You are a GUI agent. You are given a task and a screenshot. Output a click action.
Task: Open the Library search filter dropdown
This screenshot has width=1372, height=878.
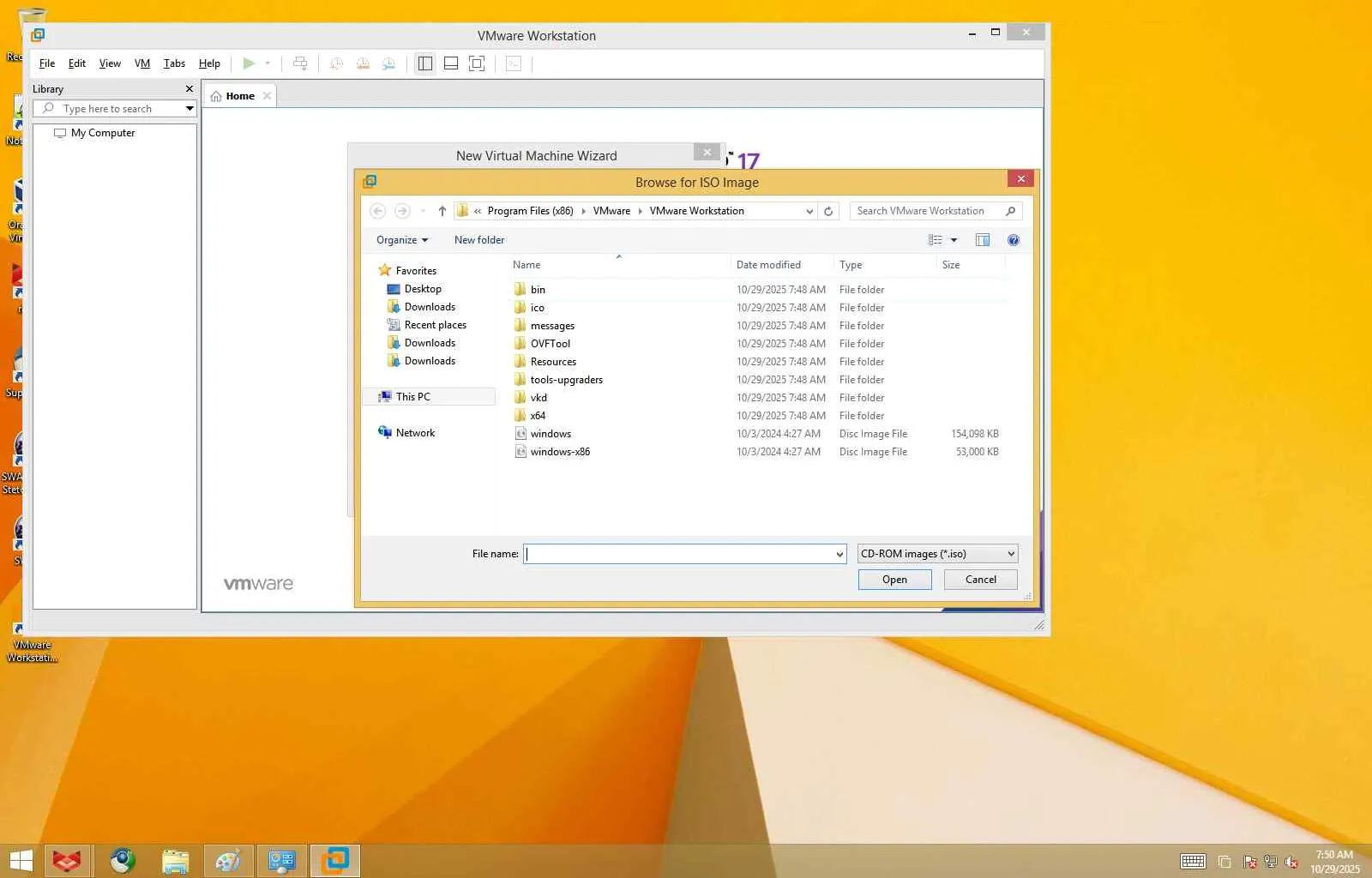[x=190, y=109]
